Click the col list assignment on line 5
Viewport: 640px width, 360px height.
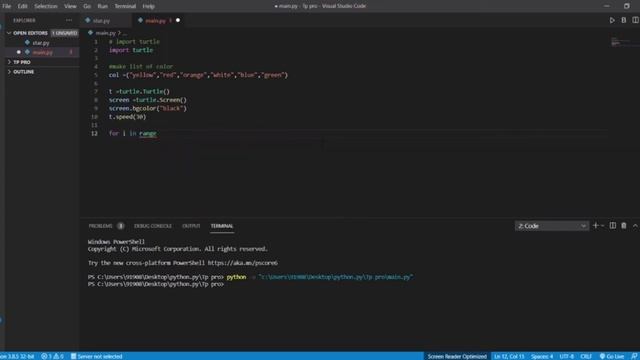click(x=198, y=75)
